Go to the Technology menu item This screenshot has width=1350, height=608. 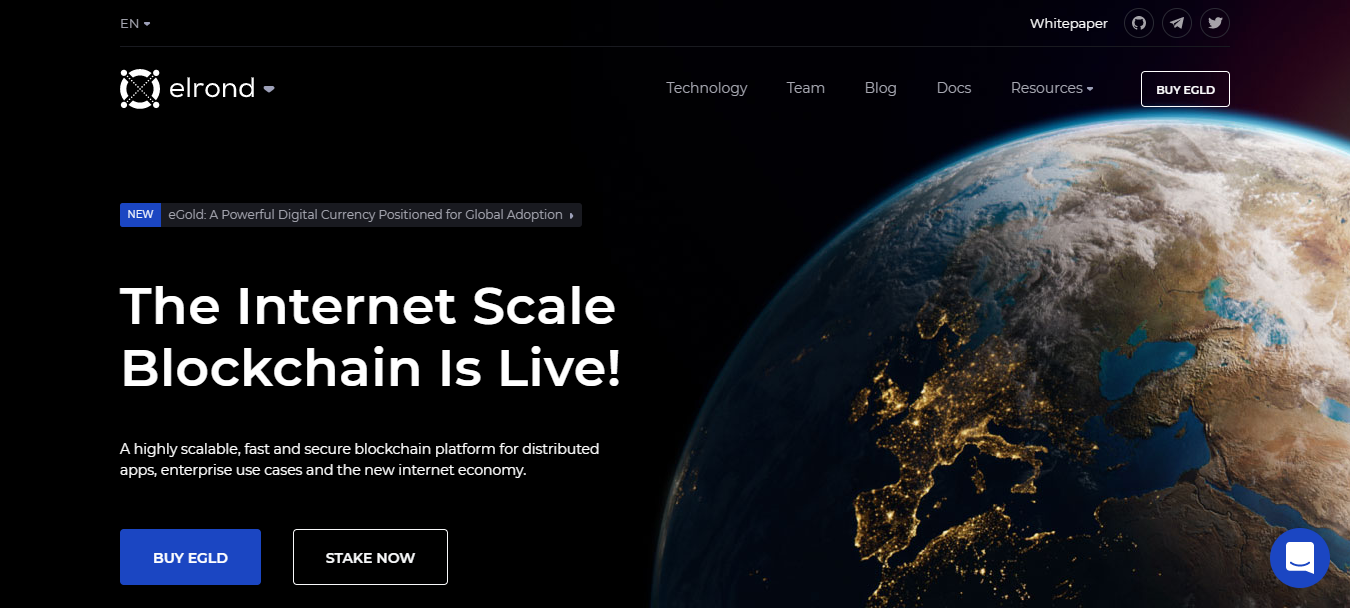coord(706,88)
